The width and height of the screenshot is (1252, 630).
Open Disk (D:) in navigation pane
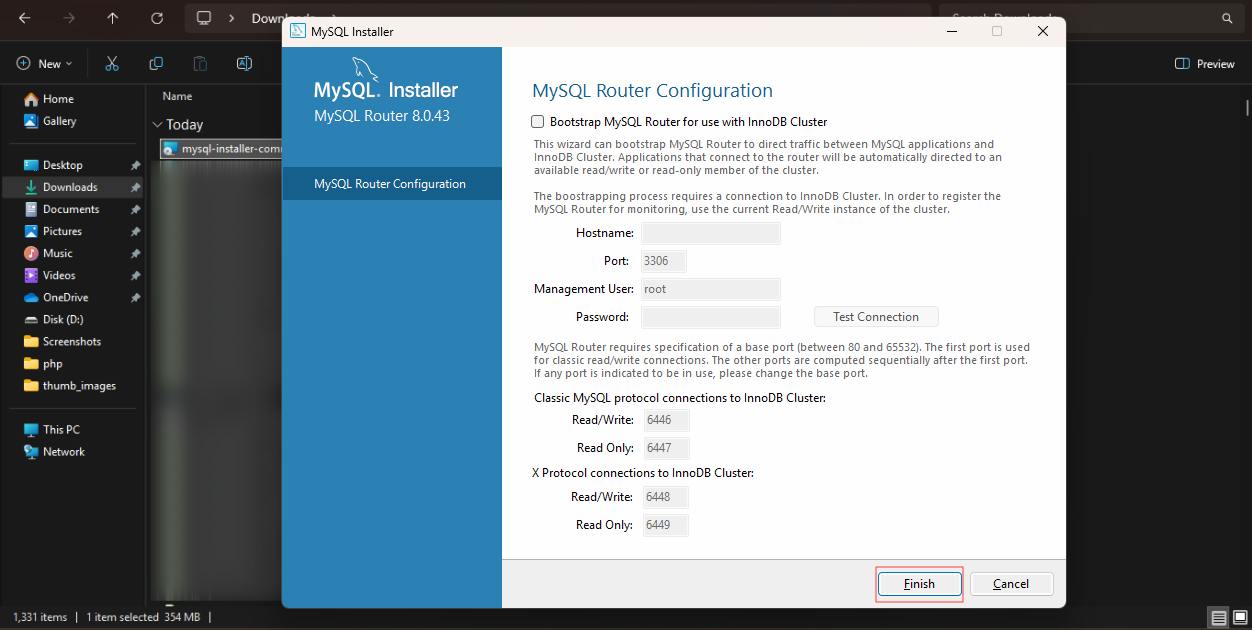click(x=62, y=319)
